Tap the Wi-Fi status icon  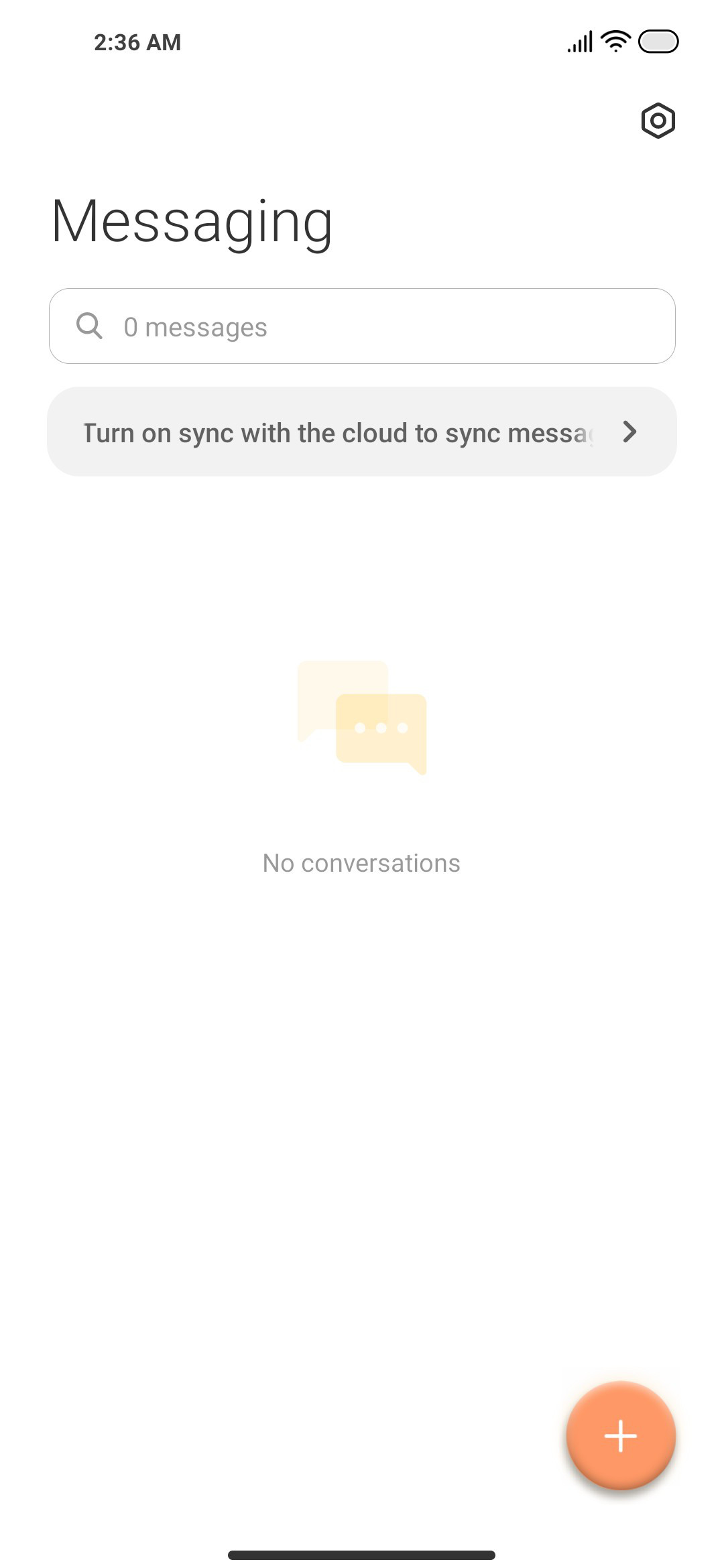point(615,42)
